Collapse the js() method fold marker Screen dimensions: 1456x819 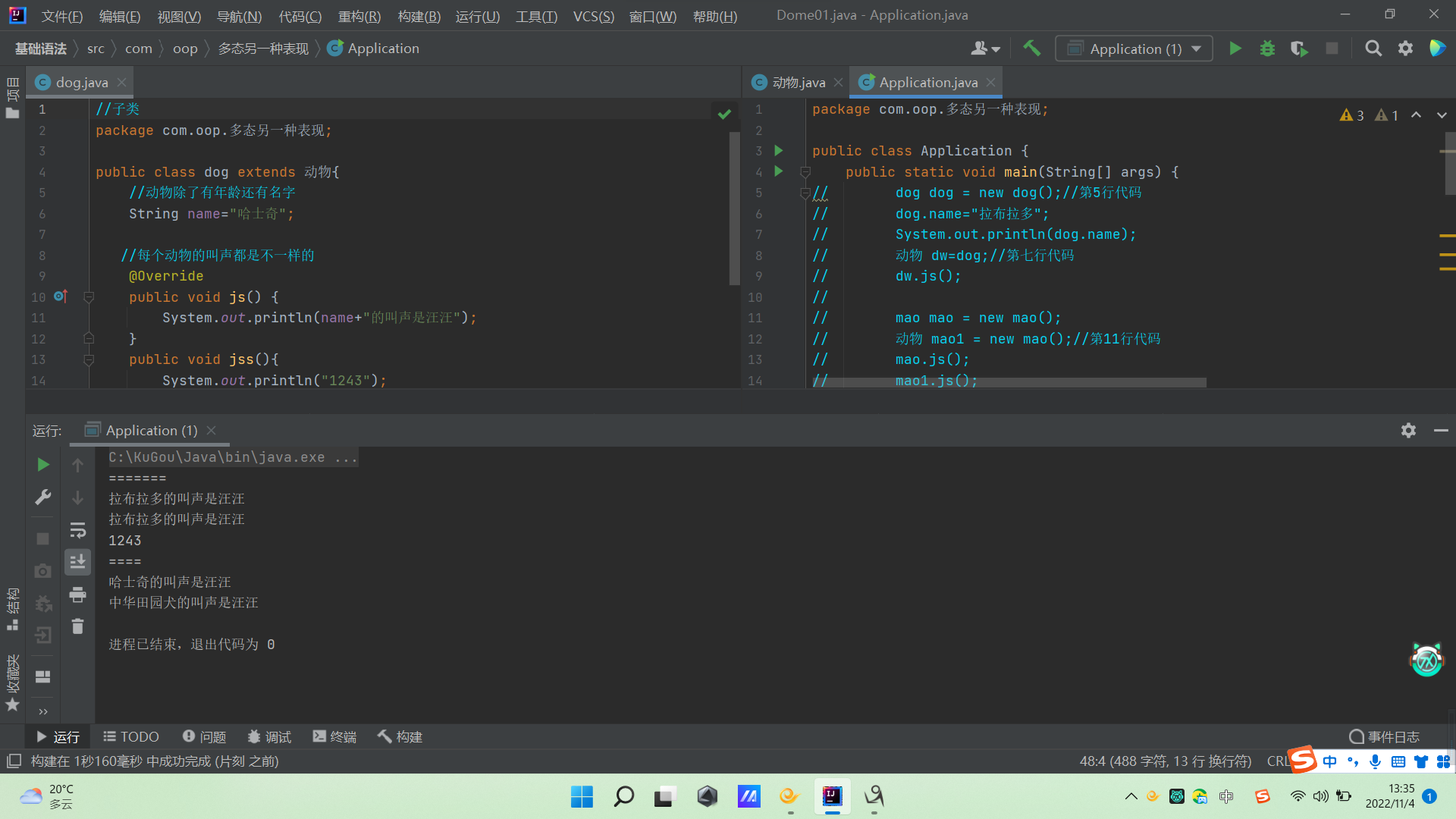(x=89, y=297)
